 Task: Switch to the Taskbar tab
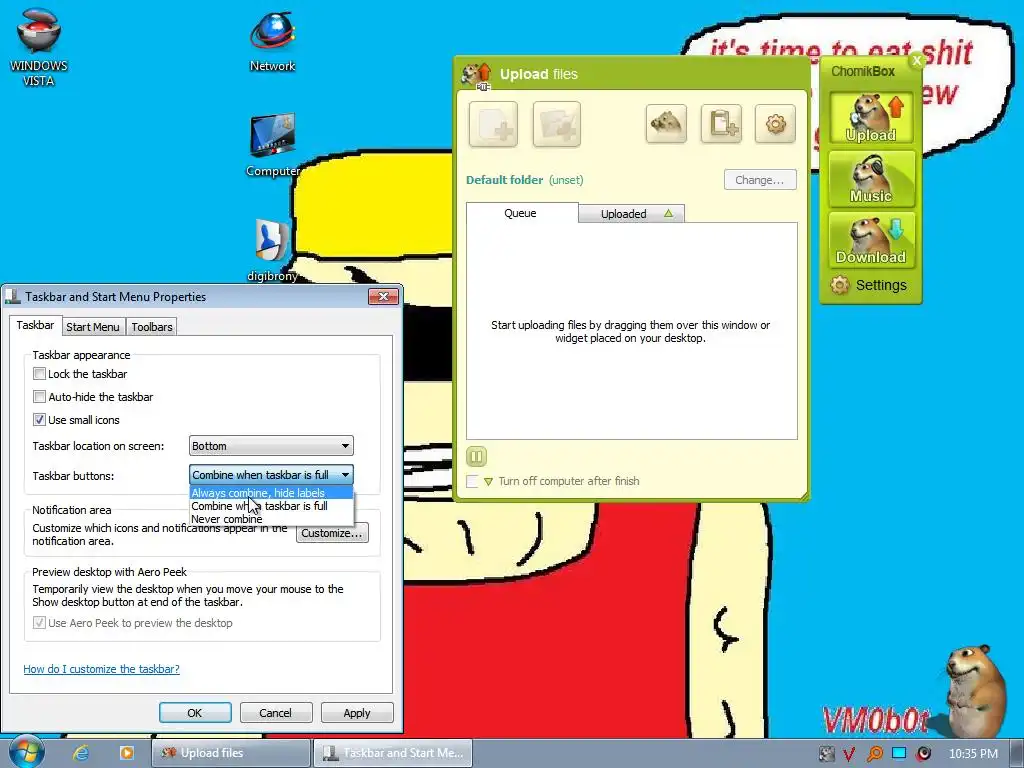[x=35, y=325]
